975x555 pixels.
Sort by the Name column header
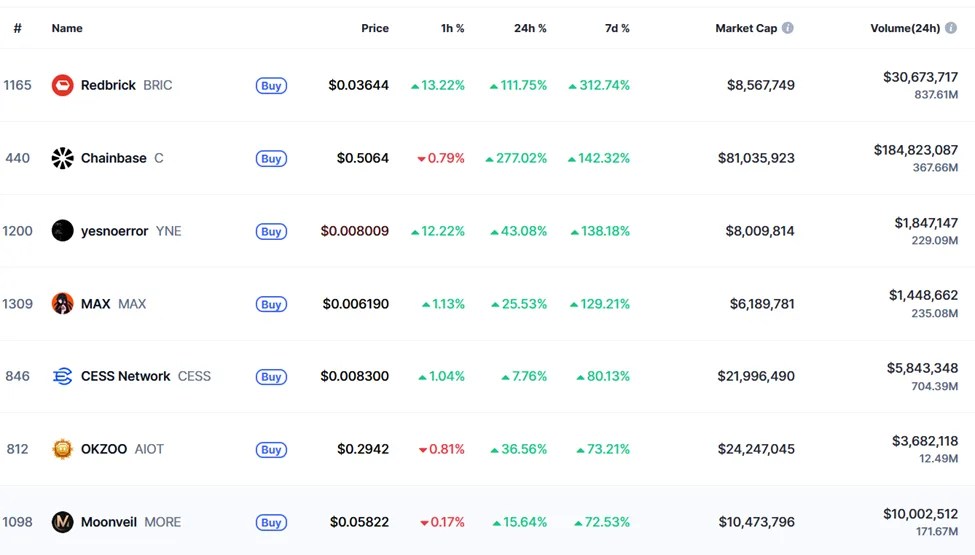67,28
